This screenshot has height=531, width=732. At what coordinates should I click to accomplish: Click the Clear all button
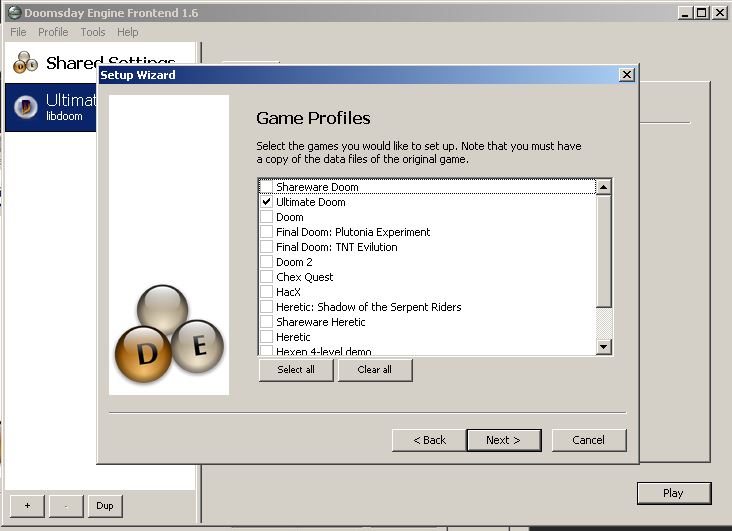pos(374,369)
